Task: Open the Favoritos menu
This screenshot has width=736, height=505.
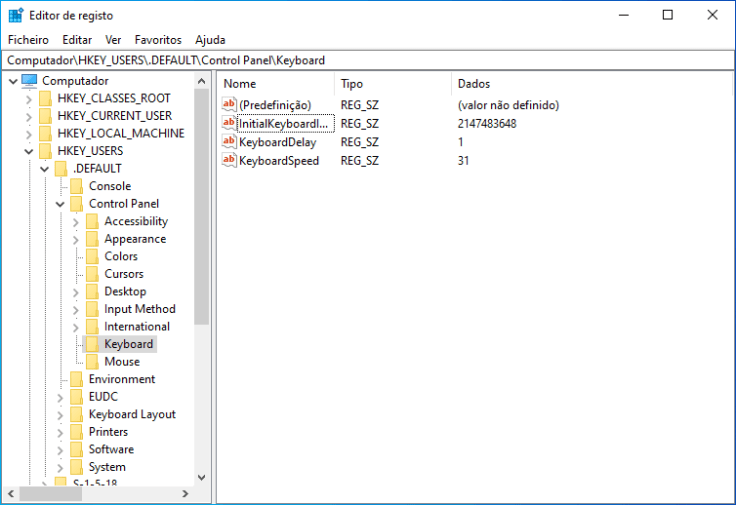Action: (x=158, y=40)
